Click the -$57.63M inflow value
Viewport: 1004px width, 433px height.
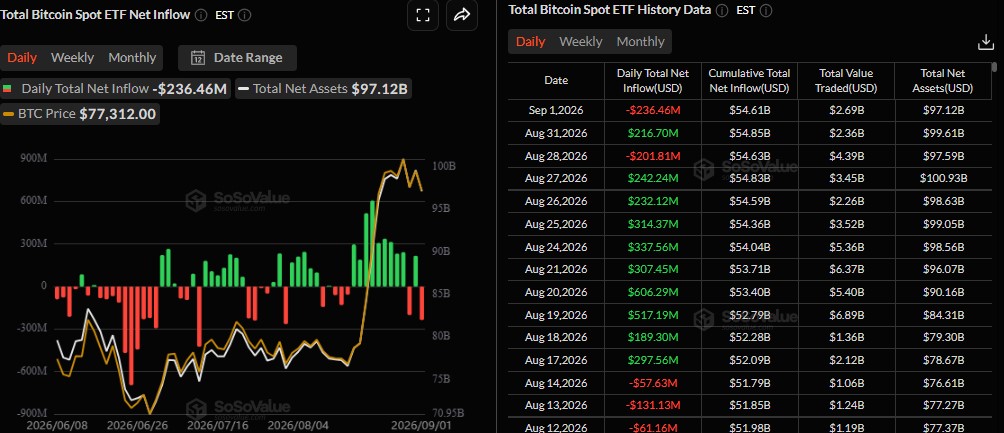tap(652, 383)
